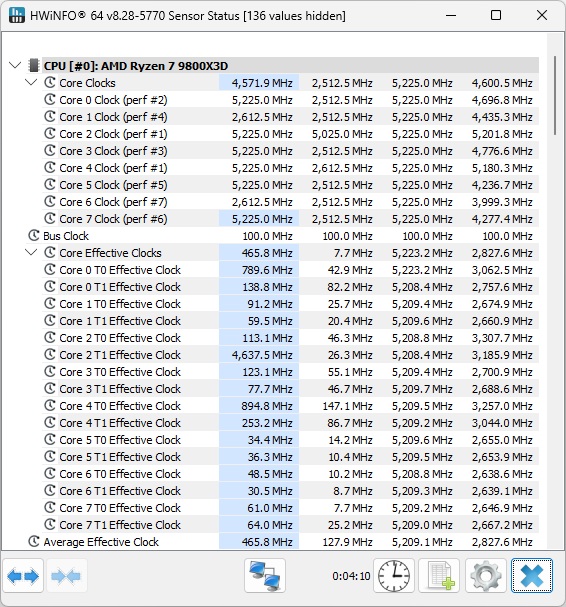Viewport: 566px width, 607px height.
Task: Click clock icon beside Core 3 T0 Effective Clock
Action: tap(50, 372)
